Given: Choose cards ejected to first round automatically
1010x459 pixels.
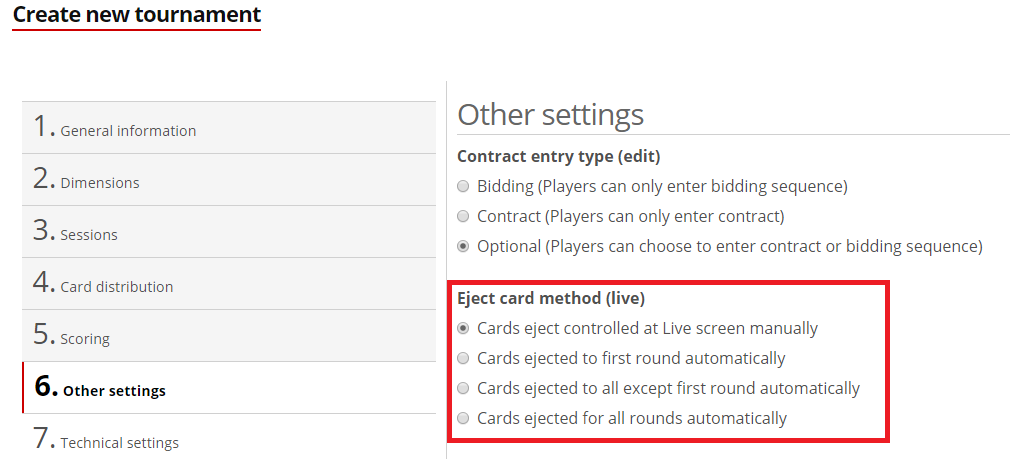Looking at the screenshot, I should click(x=463, y=358).
